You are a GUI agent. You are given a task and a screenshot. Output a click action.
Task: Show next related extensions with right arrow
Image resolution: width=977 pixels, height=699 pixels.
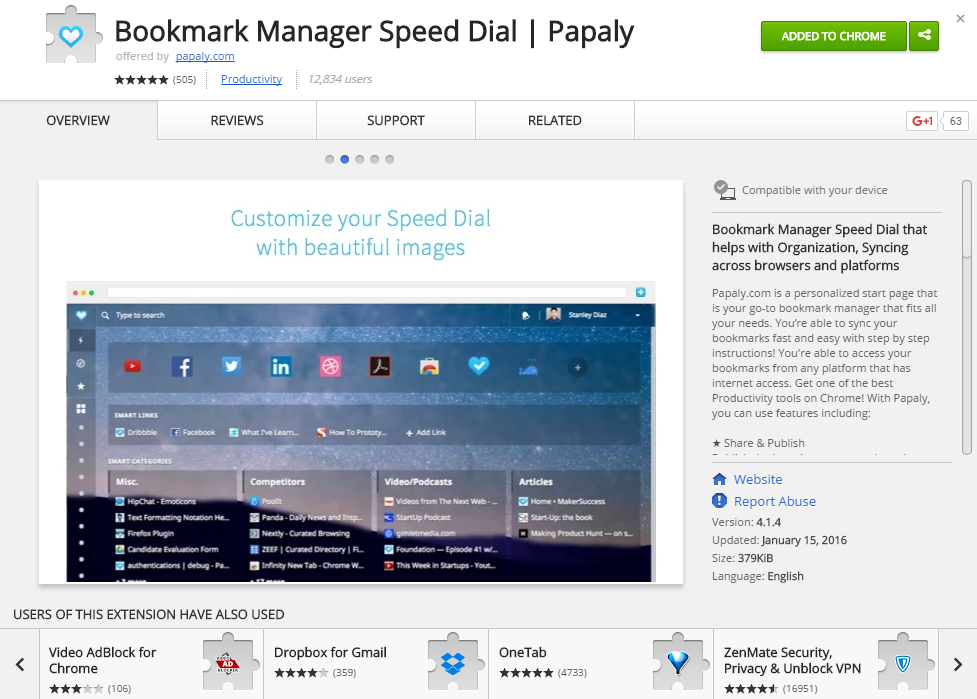pyautogui.click(x=958, y=664)
